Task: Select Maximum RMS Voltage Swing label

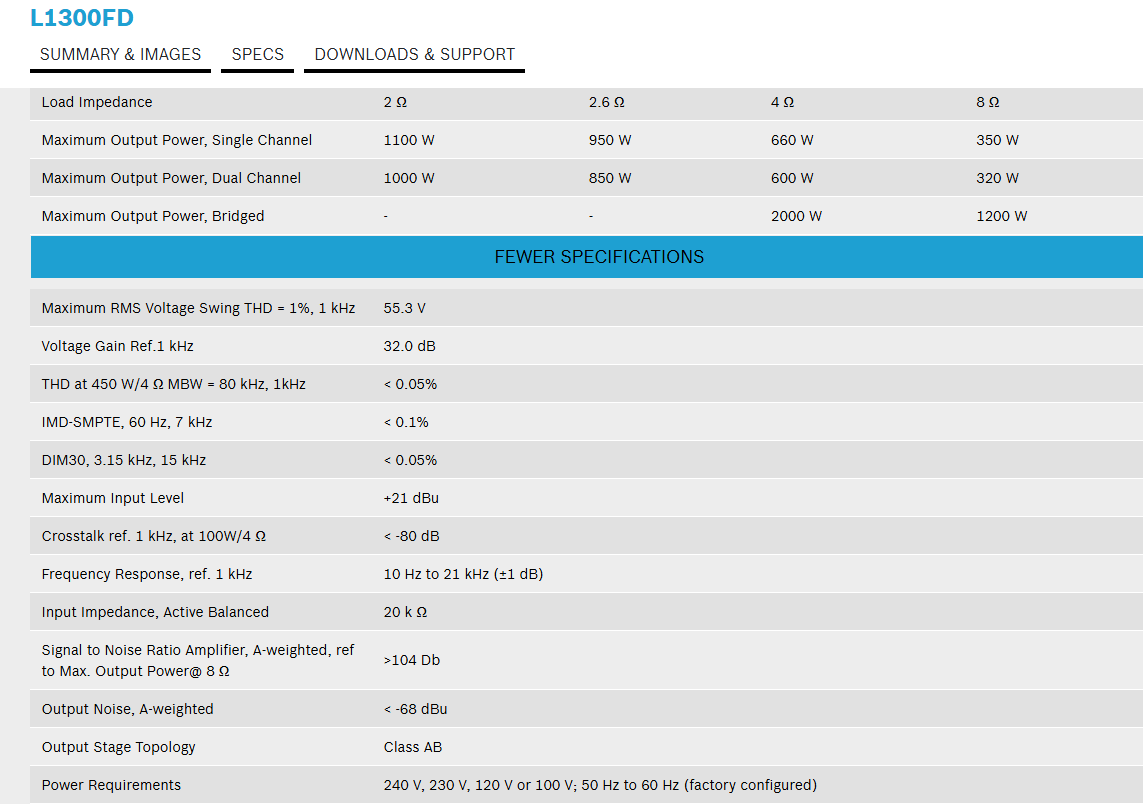Action: tap(198, 308)
